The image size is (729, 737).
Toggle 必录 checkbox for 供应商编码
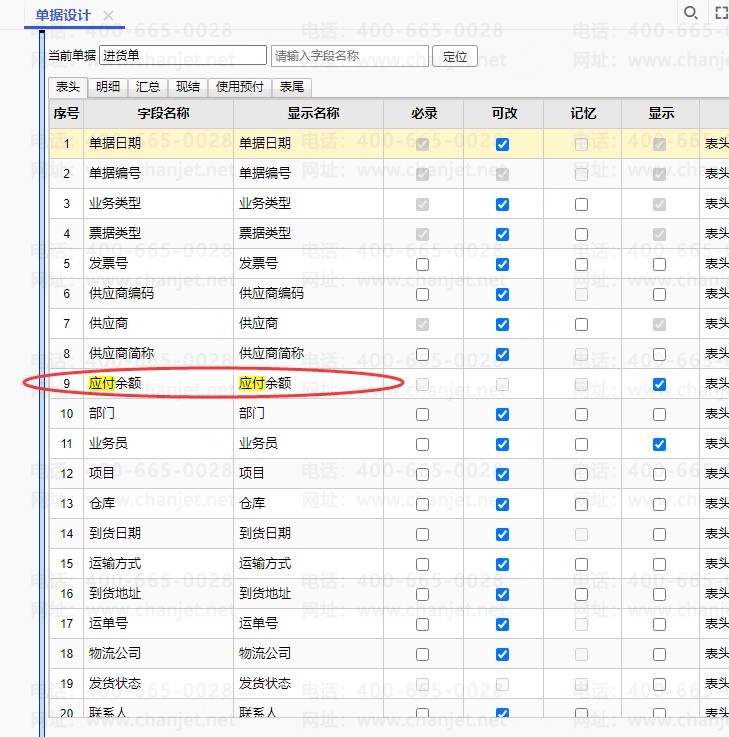coord(423,295)
